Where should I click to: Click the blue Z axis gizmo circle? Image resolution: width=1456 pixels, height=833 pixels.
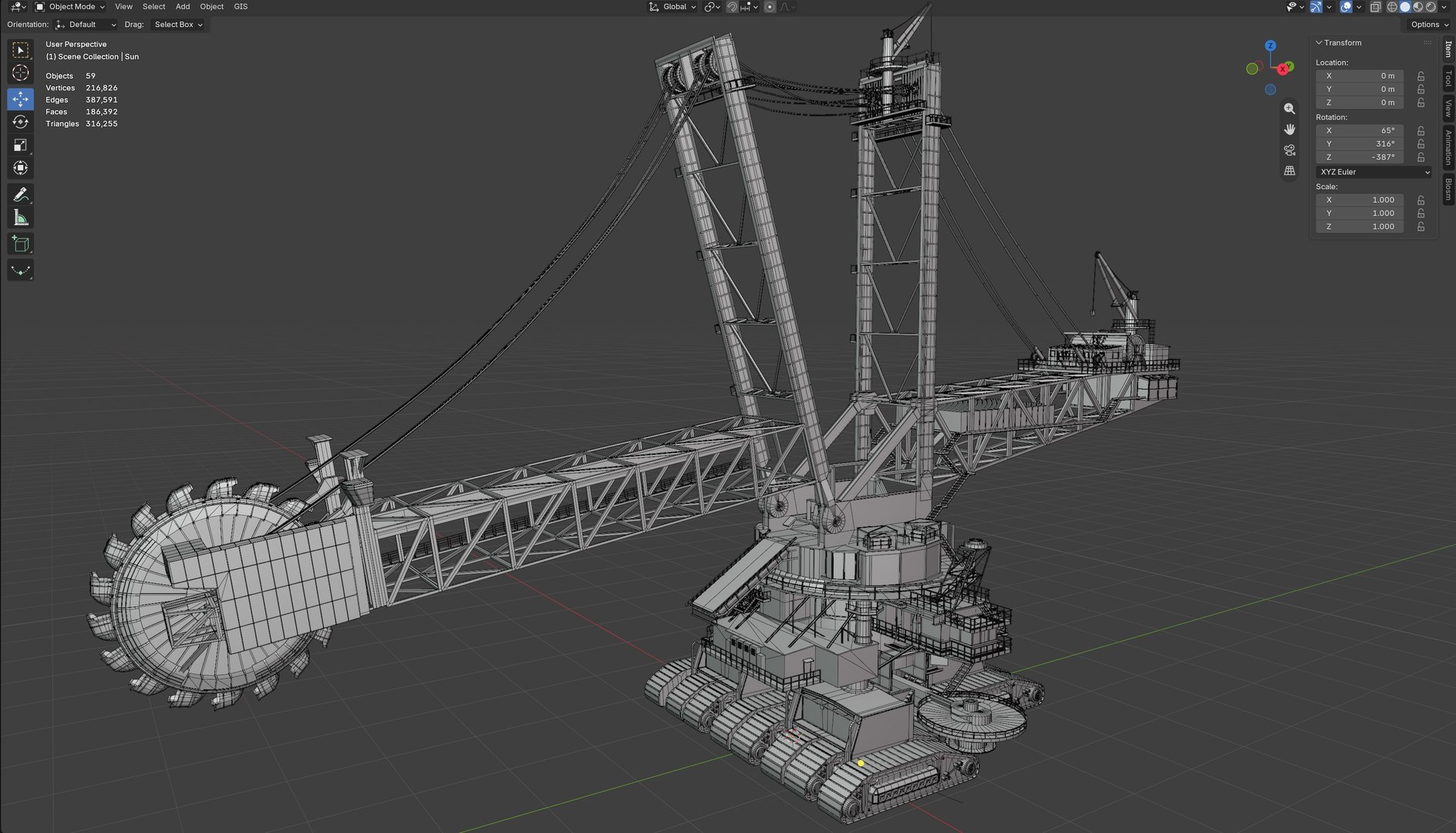pyautogui.click(x=1270, y=46)
